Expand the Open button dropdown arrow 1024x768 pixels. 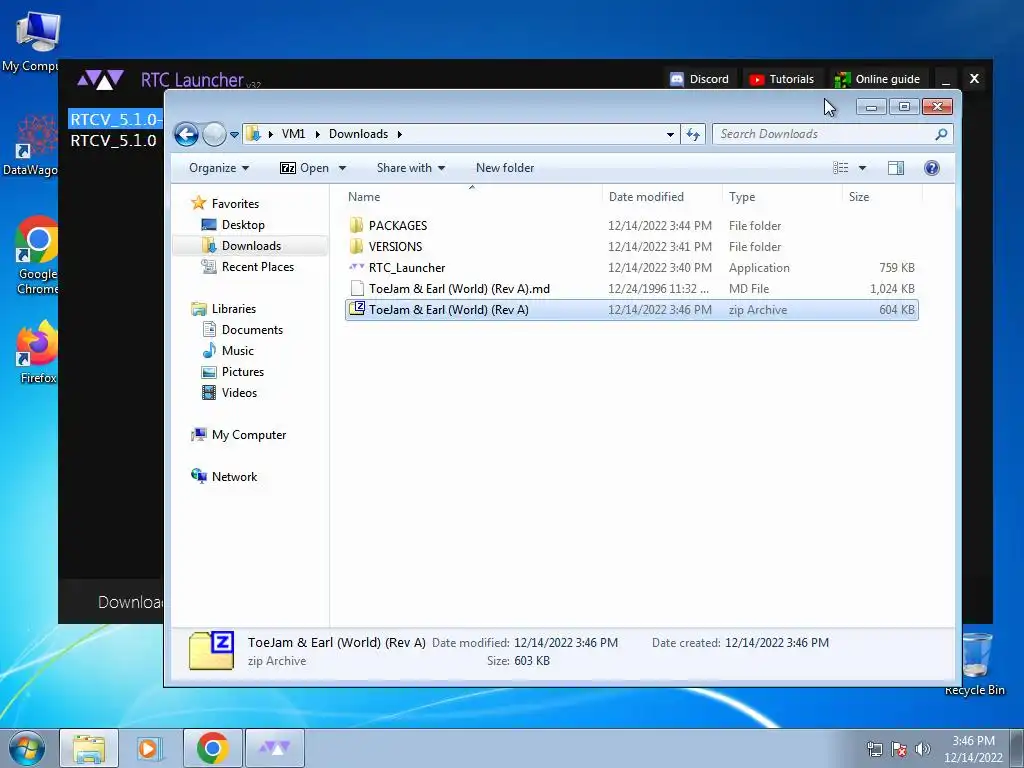[342, 168]
